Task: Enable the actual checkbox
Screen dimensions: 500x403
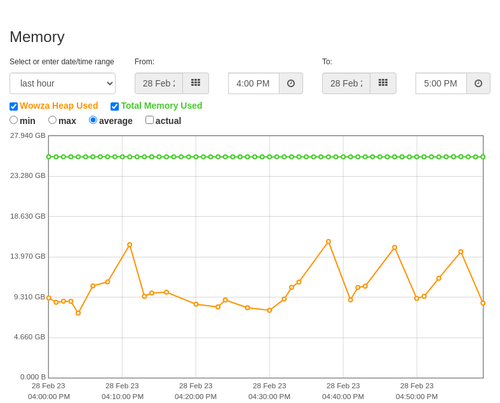Action: click(150, 120)
